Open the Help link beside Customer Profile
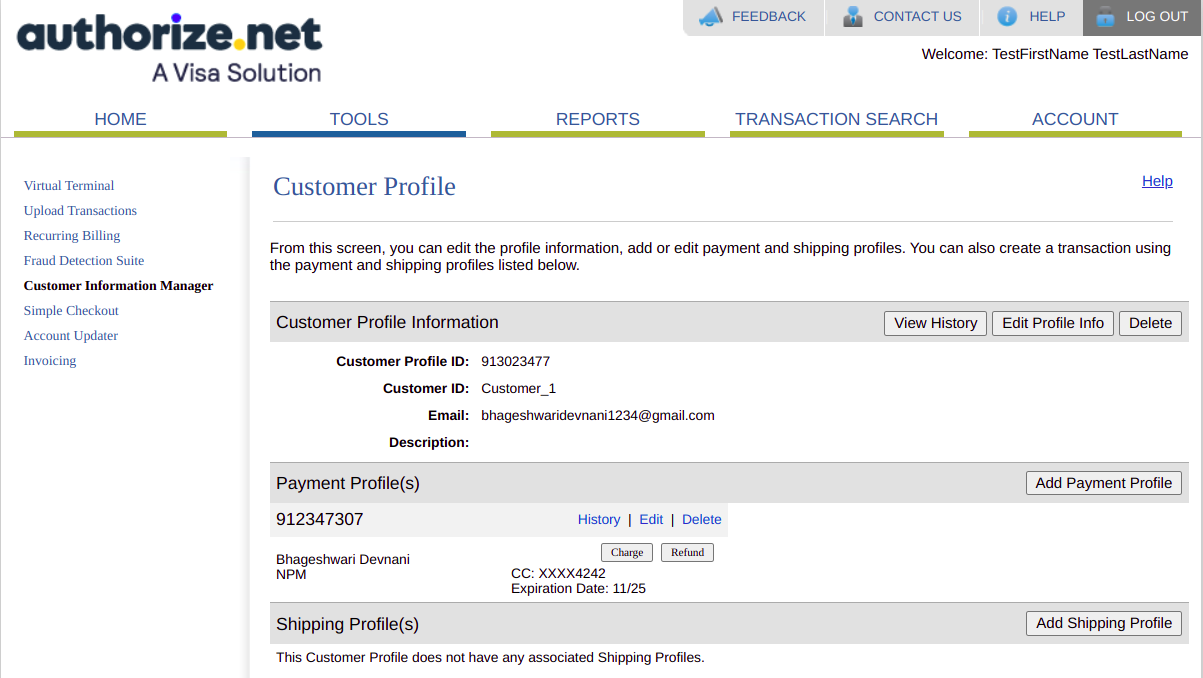This screenshot has height=678, width=1203. [x=1157, y=181]
